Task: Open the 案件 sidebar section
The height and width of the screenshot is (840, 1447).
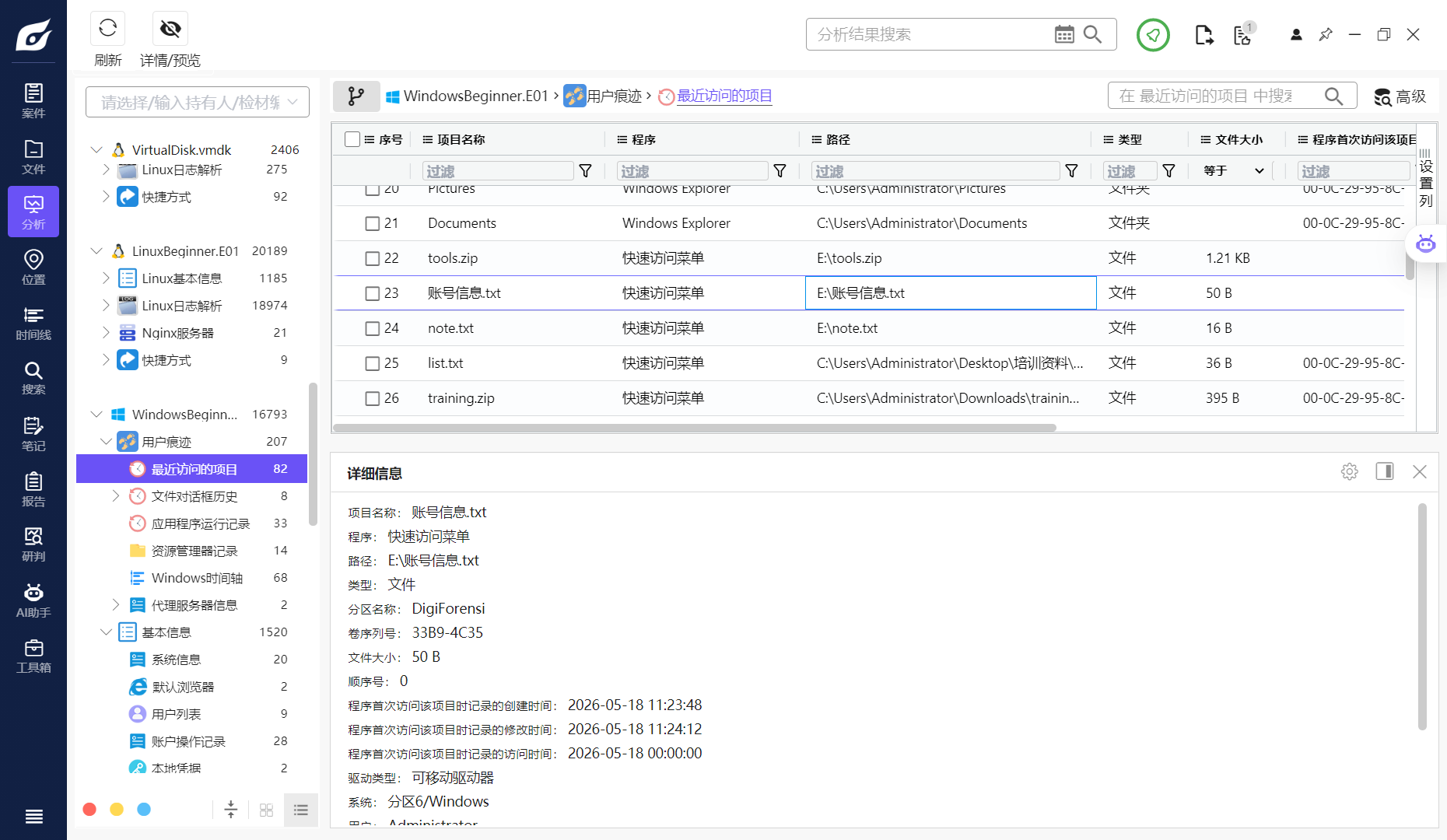Action: point(33,101)
